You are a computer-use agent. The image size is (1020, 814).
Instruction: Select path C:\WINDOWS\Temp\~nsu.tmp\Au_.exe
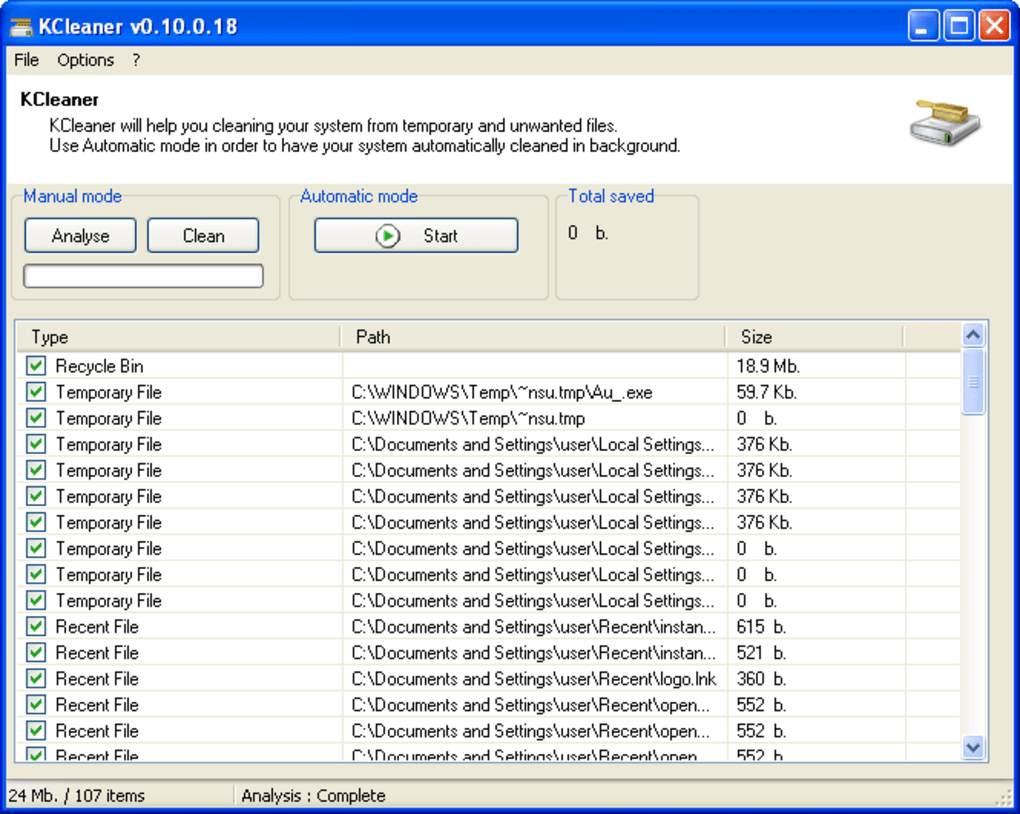pos(502,392)
